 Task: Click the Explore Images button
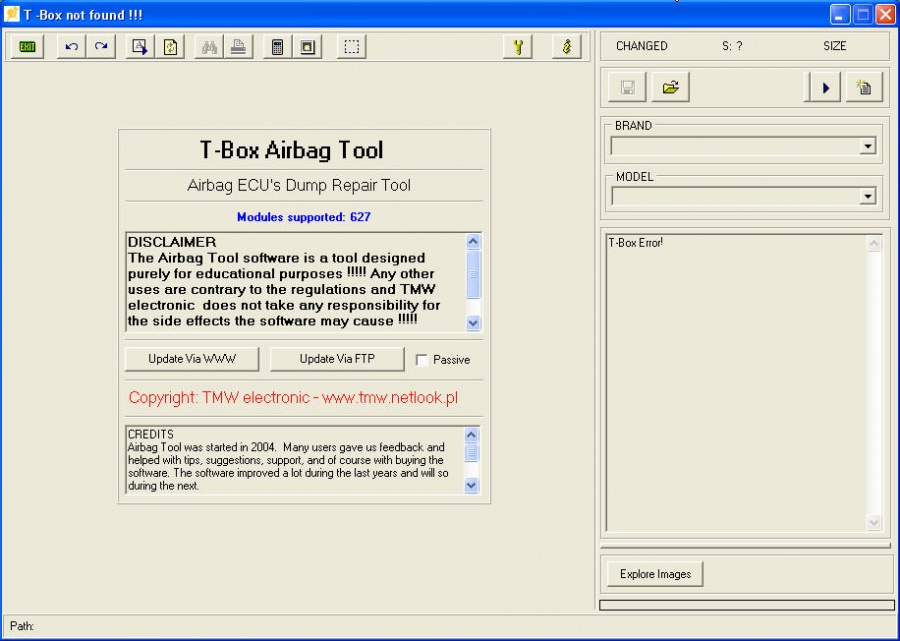(x=655, y=574)
